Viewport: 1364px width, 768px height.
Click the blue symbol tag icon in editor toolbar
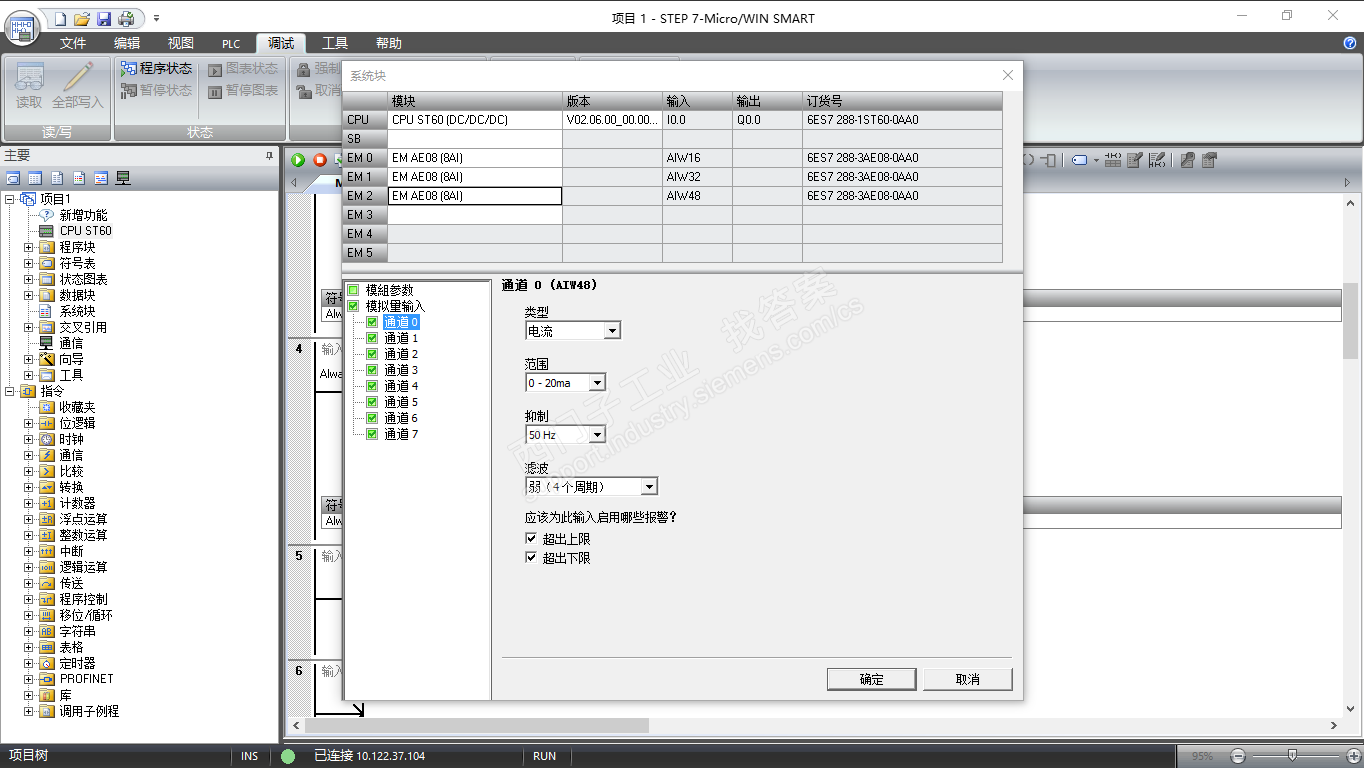pyautogui.click(x=1080, y=160)
